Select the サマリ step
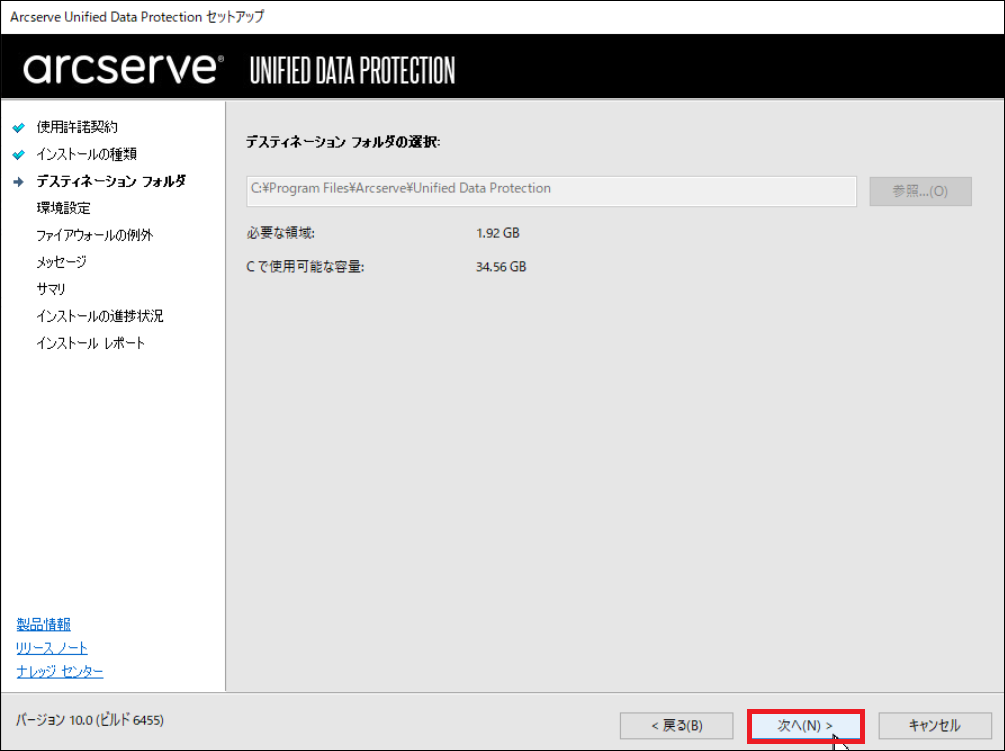This screenshot has width=1005, height=751. (x=51, y=289)
